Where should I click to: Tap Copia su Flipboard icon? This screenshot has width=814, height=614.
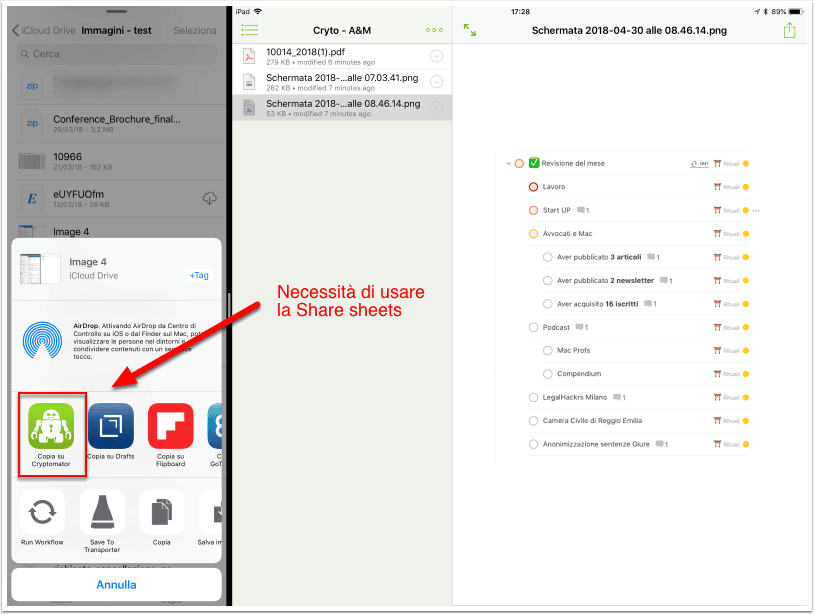pyautogui.click(x=170, y=426)
